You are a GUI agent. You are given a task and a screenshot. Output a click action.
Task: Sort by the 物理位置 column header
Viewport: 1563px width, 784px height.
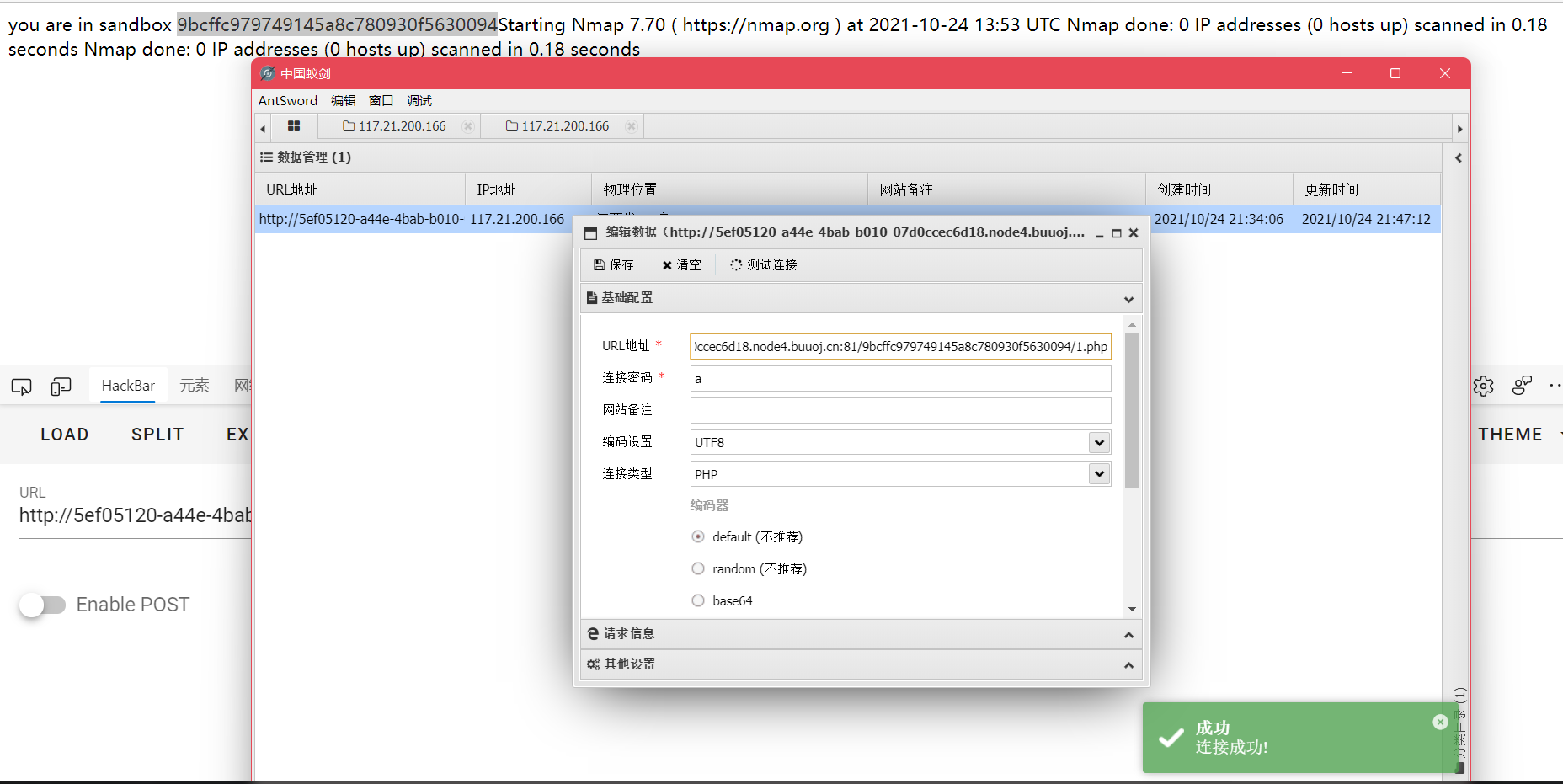730,189
